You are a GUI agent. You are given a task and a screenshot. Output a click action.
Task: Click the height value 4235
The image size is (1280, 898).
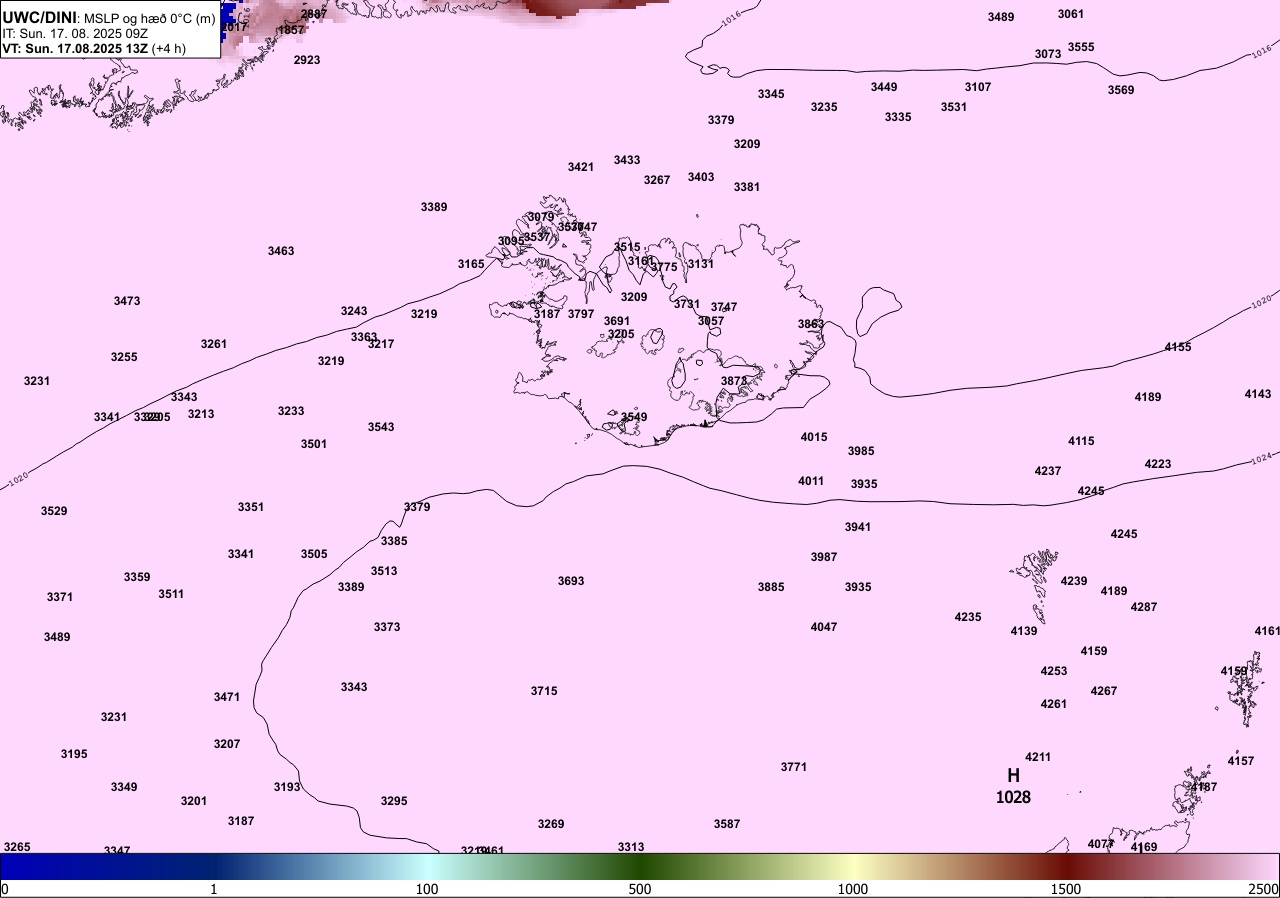tap(968, 617)
